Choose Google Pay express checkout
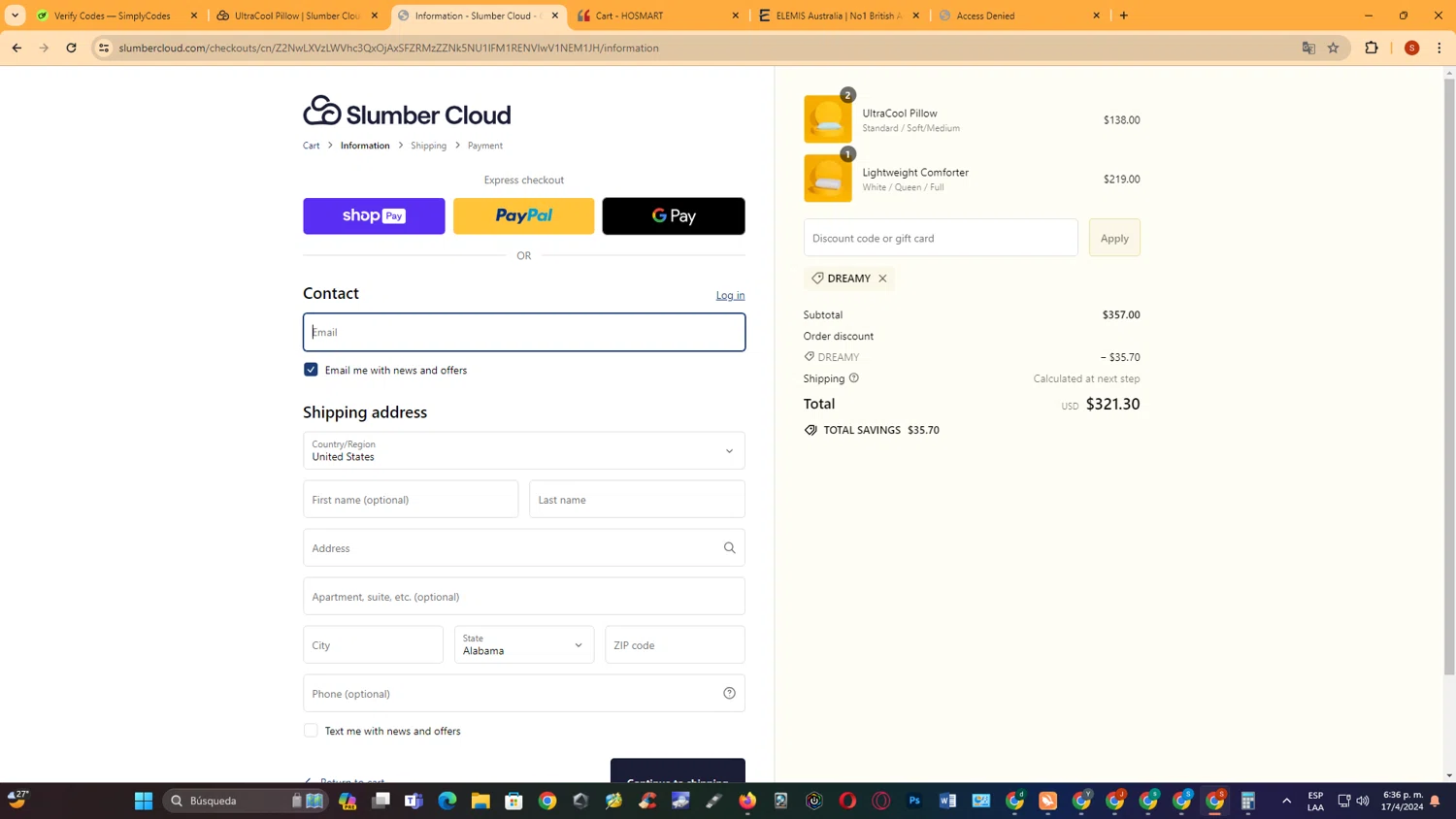The image size is (1456, 819). 674,215
